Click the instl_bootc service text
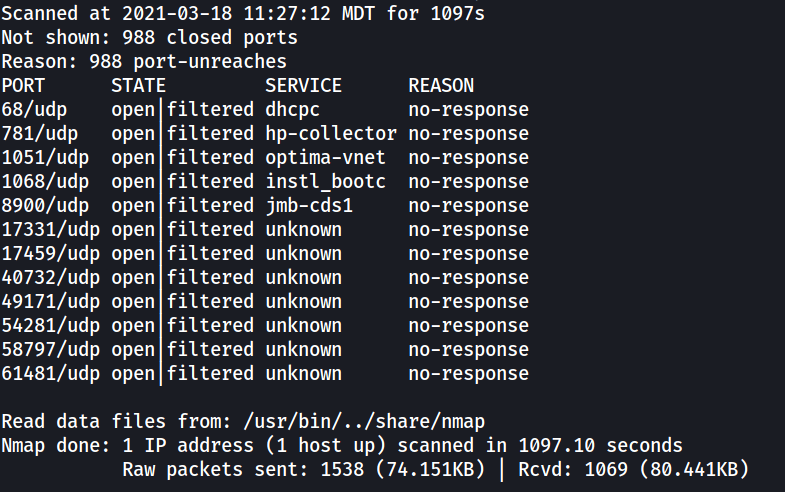 325,182
